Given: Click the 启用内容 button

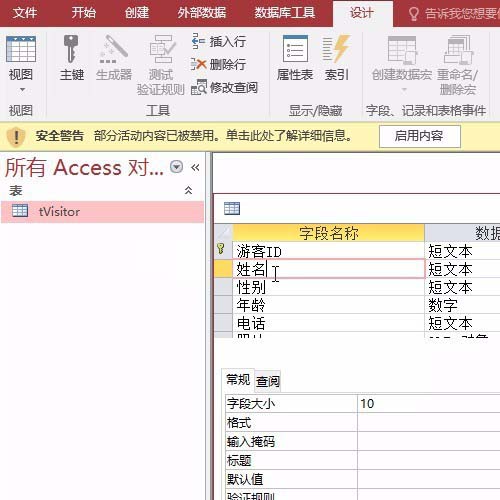Looking at the screenshot, I should coord(420,136).
